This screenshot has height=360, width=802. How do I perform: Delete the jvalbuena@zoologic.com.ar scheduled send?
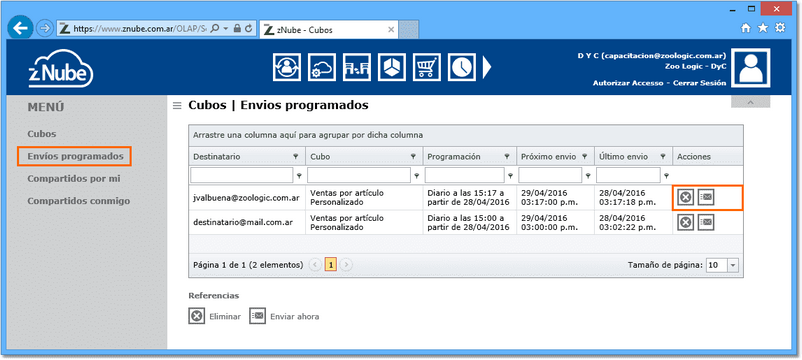(685, 197)
